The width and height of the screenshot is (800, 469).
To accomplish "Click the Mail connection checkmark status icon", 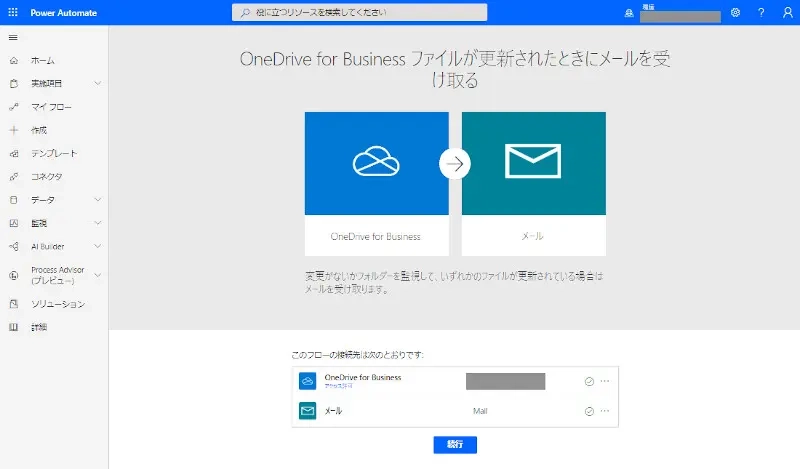I will (x=589, y=411).
